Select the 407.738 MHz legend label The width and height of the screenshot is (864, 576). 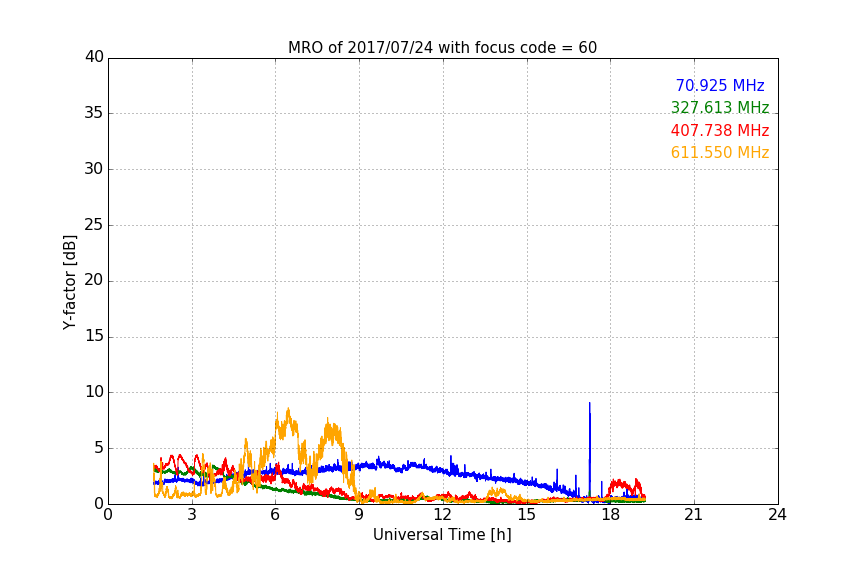[x=720, y=130]
